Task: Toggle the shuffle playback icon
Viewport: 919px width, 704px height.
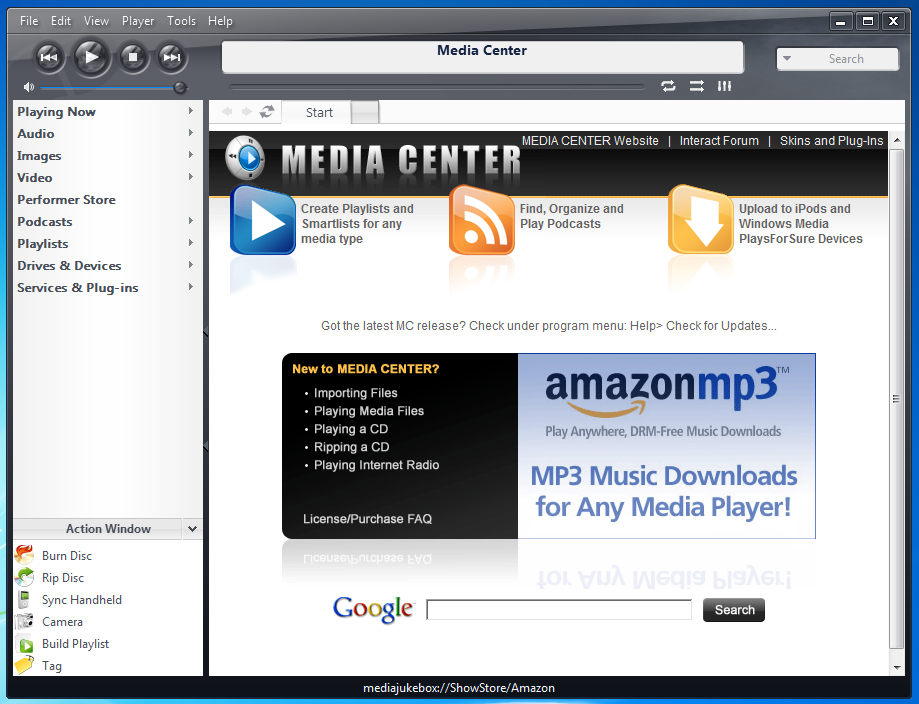Action: (696, 86)
